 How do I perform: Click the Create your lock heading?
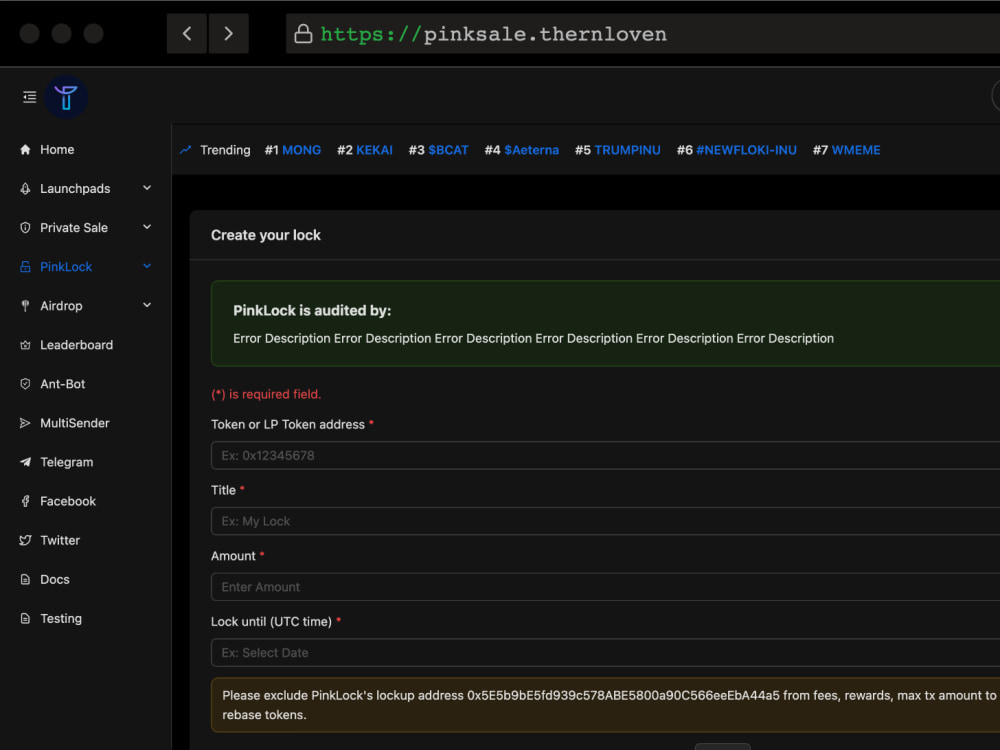[266, 235]
